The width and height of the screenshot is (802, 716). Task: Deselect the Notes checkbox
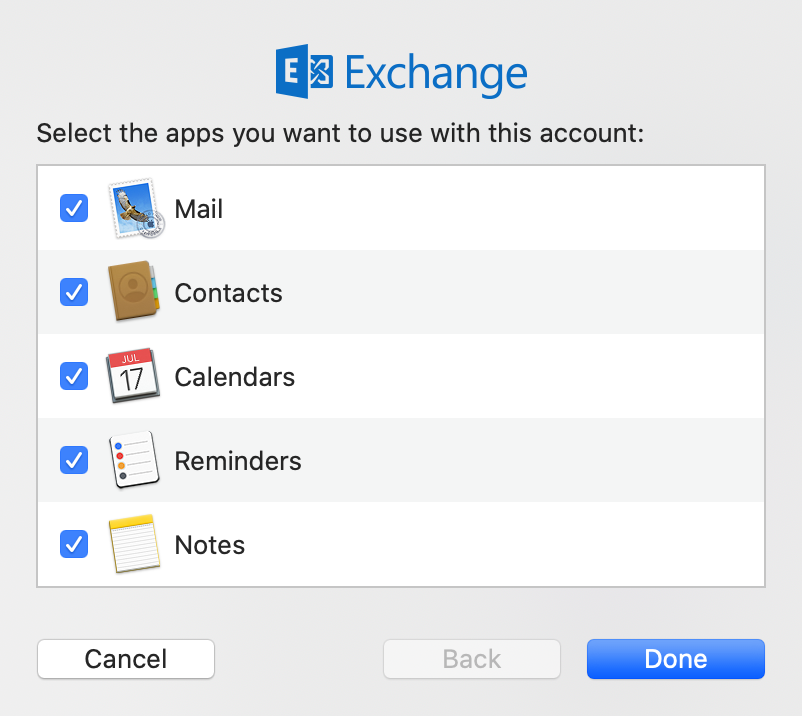[x=74, y=544]
